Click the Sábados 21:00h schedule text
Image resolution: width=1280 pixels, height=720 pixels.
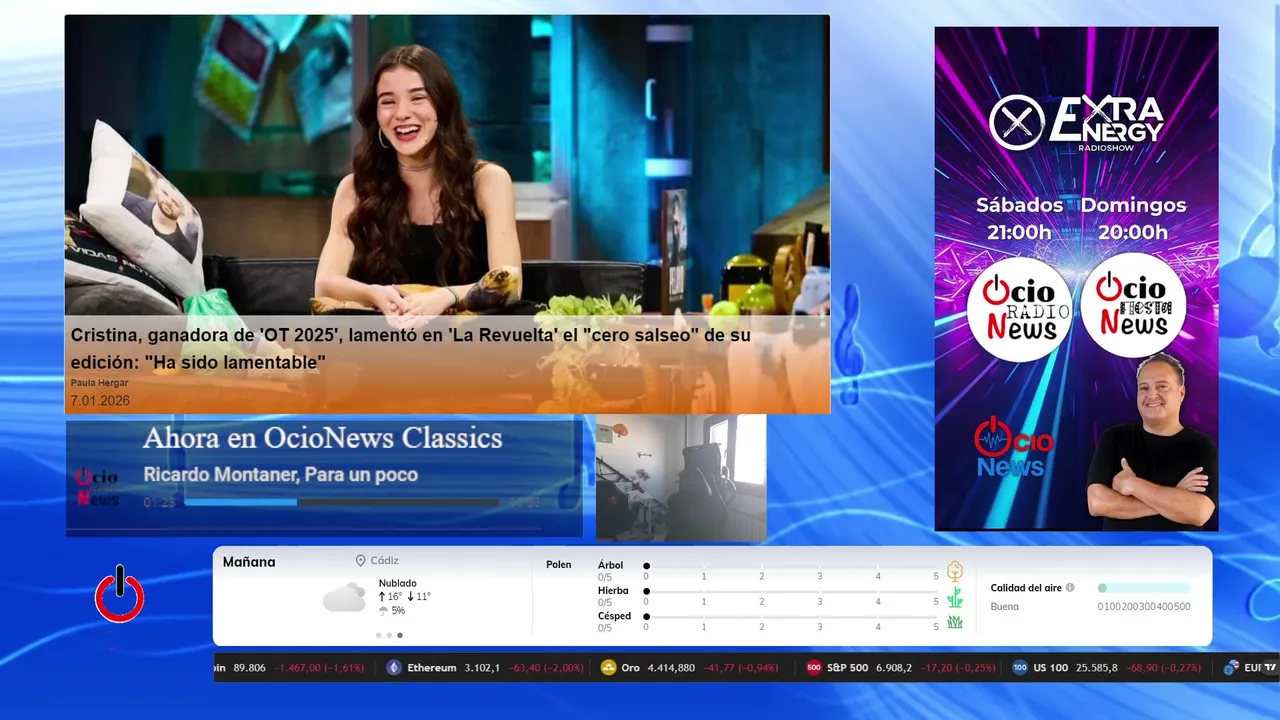point(1020,218)
